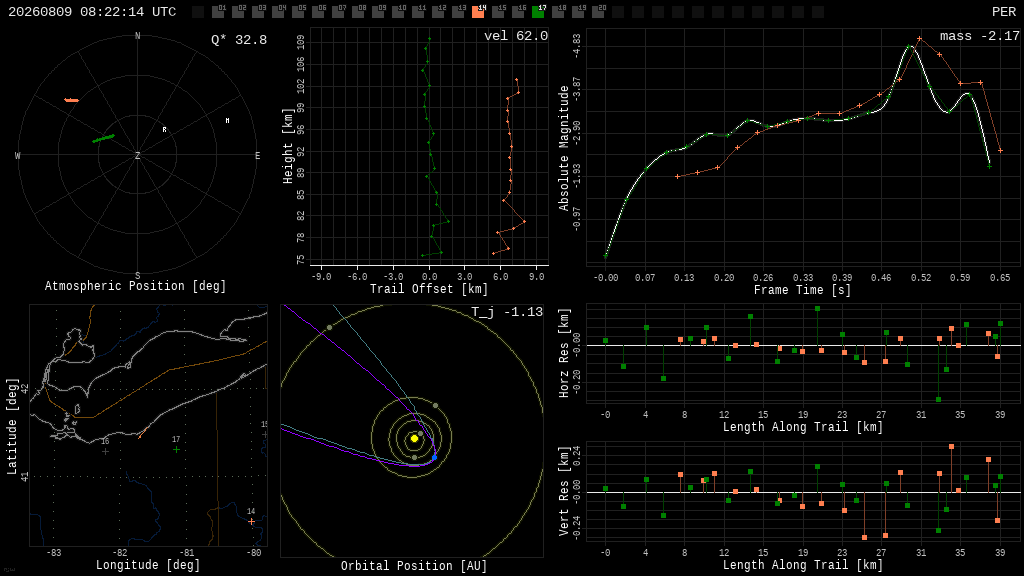Image resolution: width=1024 pixels, height=576 pixels.
Task: Click the T_j -1.13 readout
Action: 507,312
